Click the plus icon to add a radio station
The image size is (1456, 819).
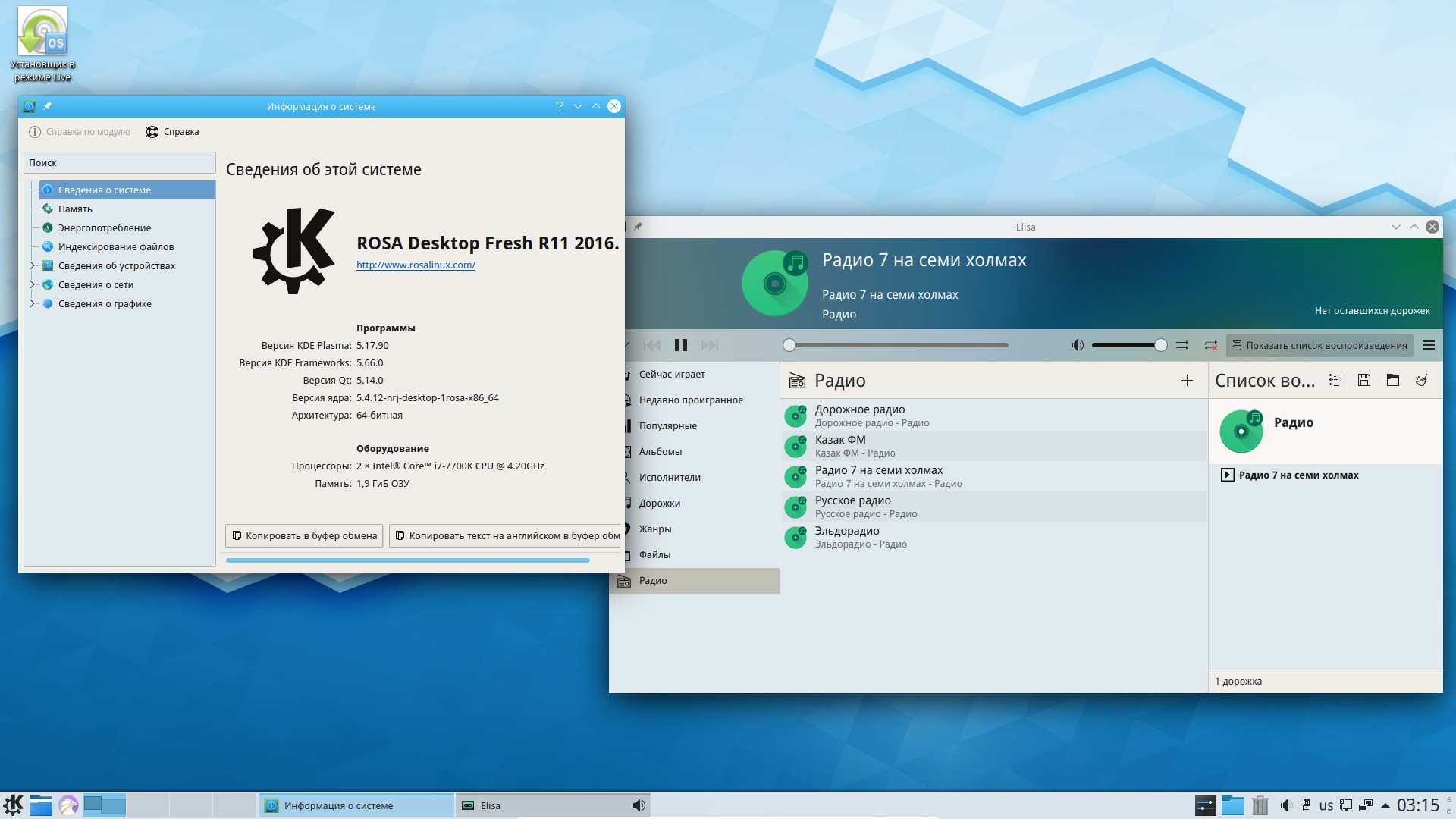1187,381
